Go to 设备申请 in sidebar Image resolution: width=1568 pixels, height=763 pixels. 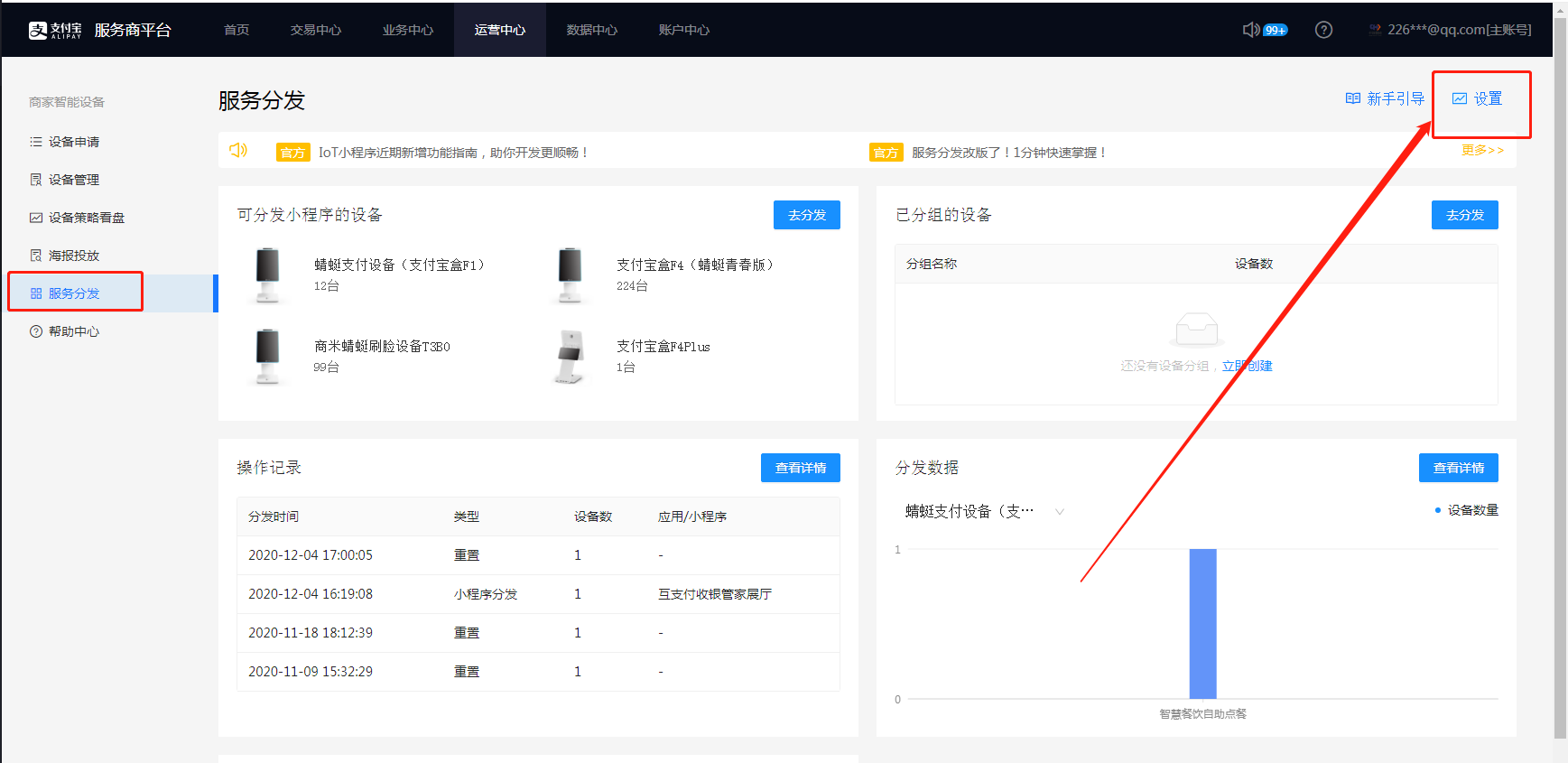(x=74, y=142)
